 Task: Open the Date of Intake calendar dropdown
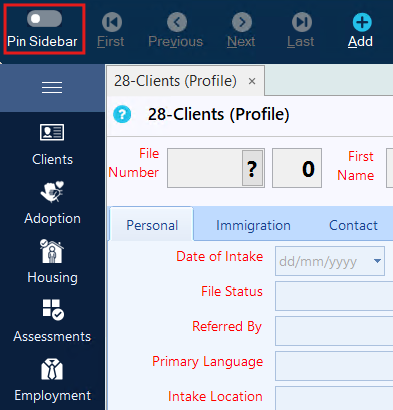[x=377, y=261]
